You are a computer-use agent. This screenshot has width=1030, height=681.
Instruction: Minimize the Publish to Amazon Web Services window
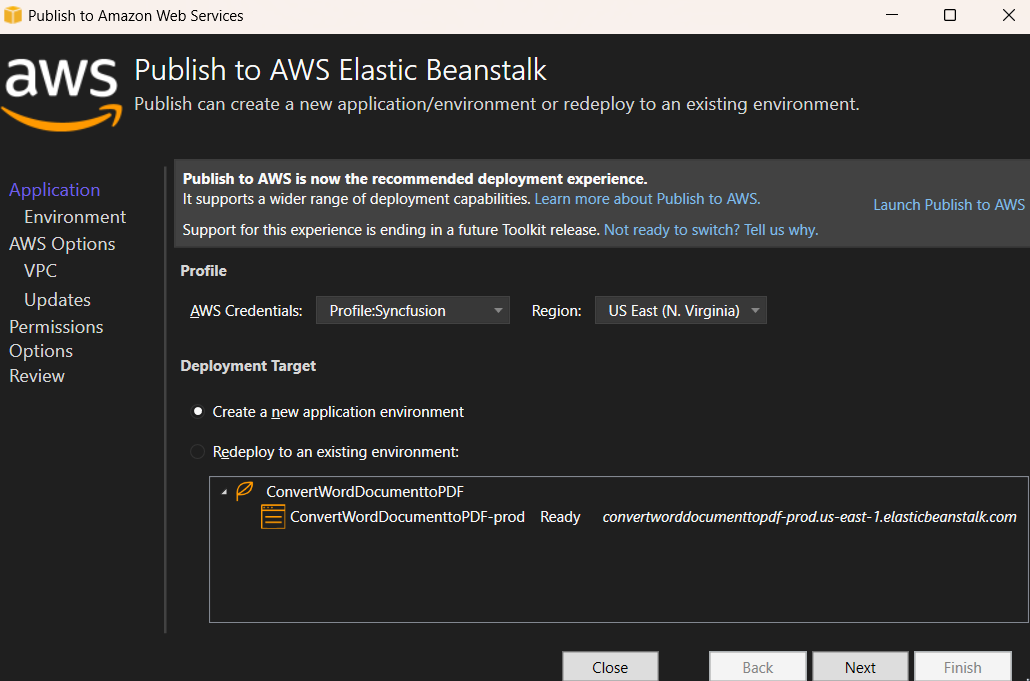[x=891, y=15]
